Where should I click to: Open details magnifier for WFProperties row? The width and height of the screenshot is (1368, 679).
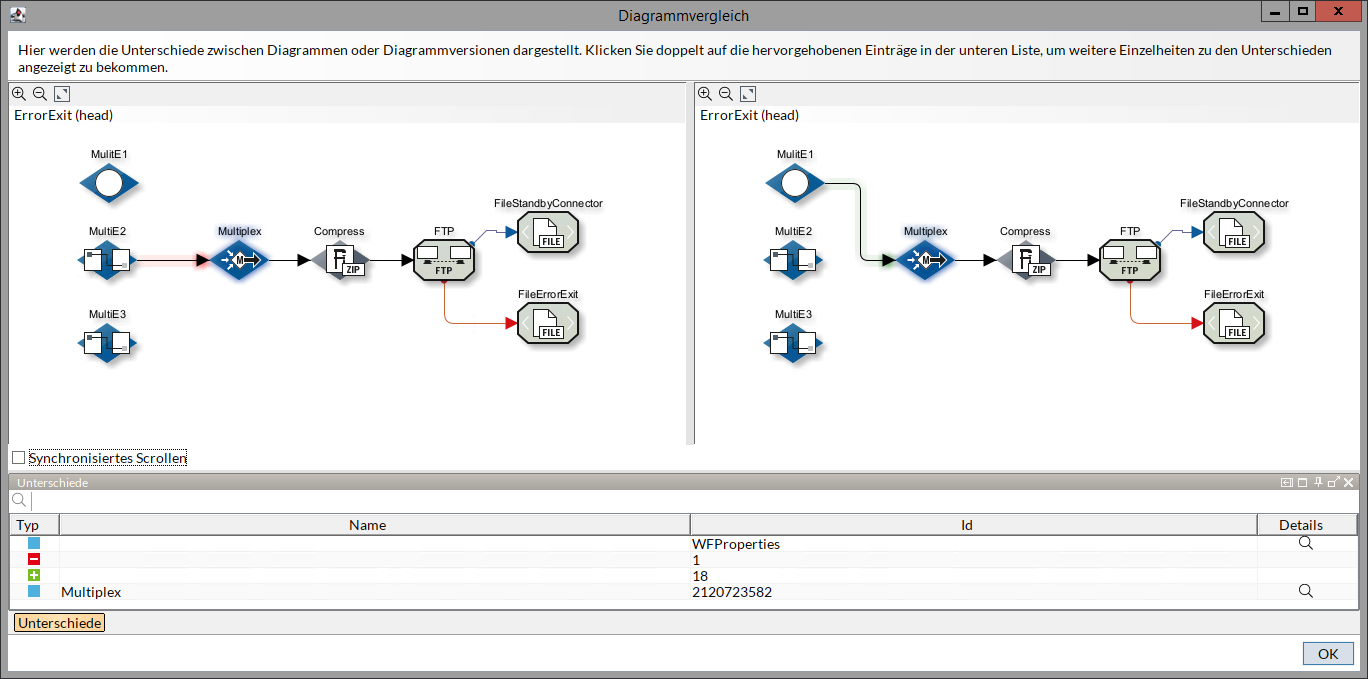point(1305,544)
